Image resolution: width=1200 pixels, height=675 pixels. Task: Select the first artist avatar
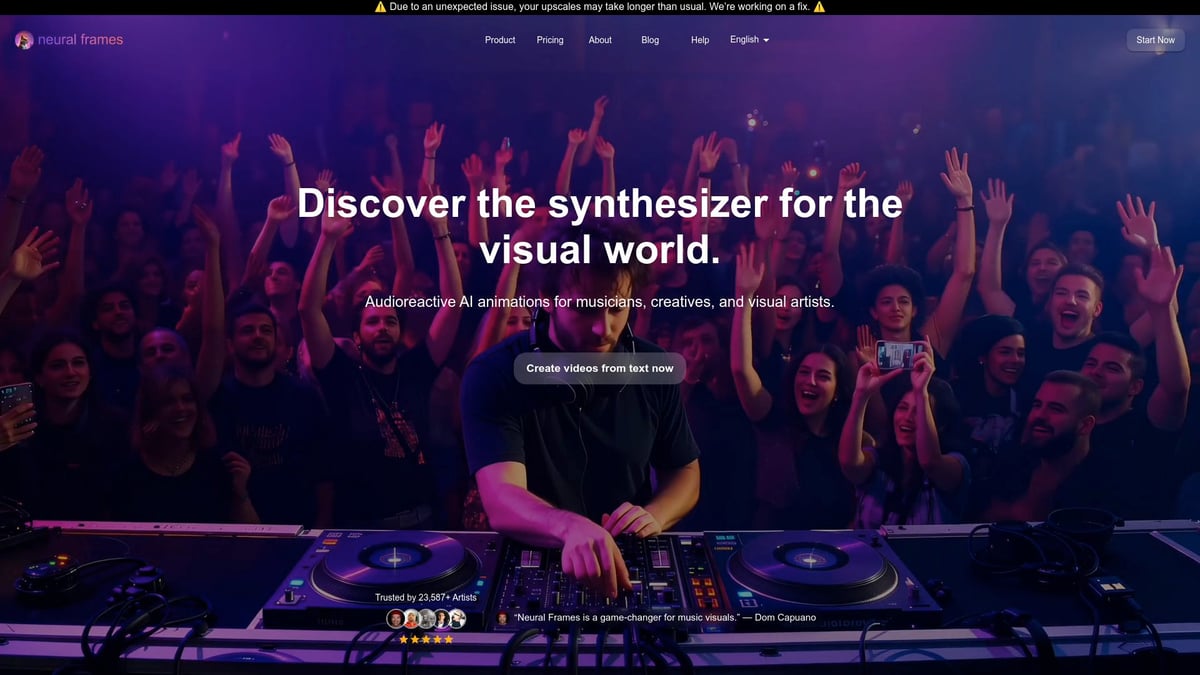pyautogui.click(x=396, y=618)
